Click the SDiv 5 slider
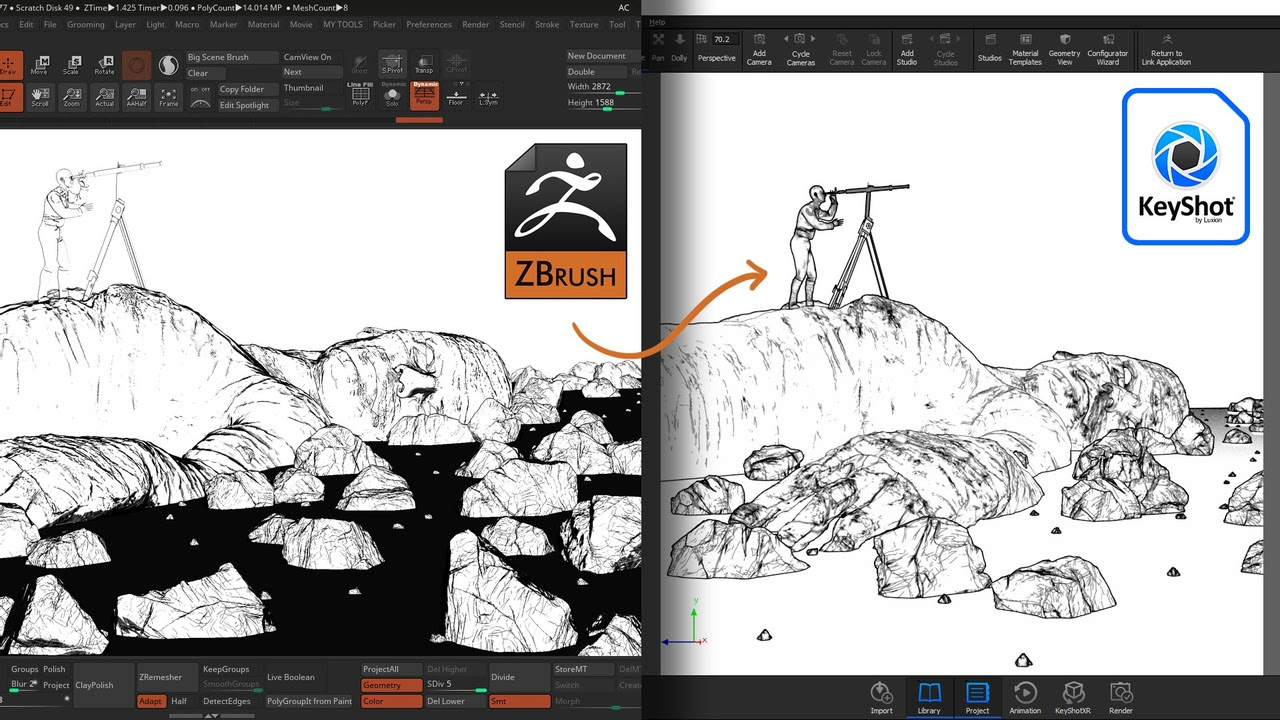This screenshot has width=1280, height=720. point(455,685)
